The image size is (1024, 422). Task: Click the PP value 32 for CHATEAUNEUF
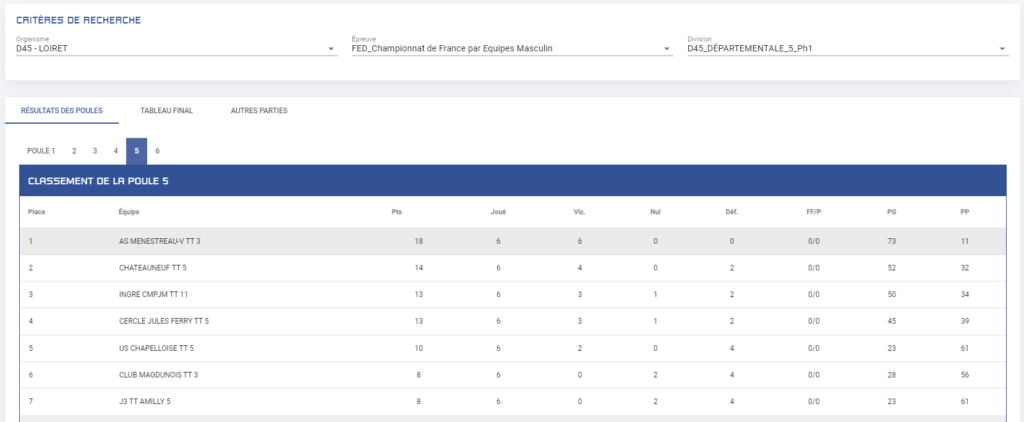coord(965,268)
